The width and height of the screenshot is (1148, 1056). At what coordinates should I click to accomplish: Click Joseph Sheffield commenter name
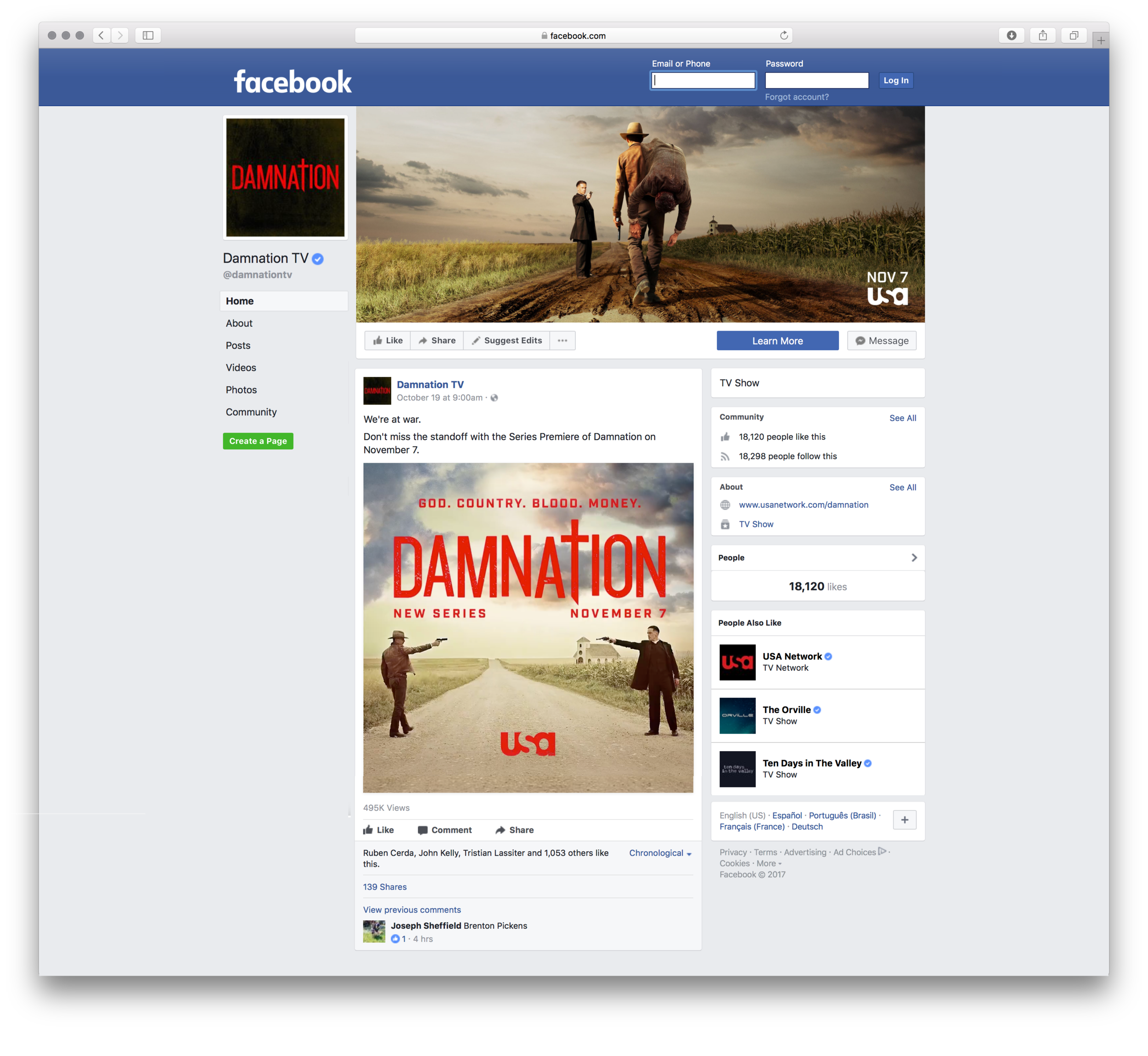(426, 926)
